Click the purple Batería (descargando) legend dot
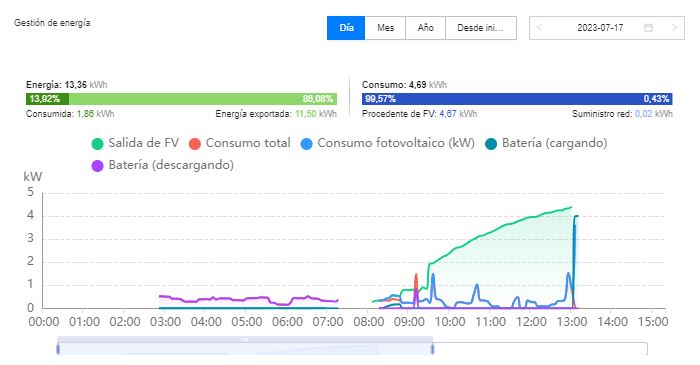700x365 pixels. [97, 166]
